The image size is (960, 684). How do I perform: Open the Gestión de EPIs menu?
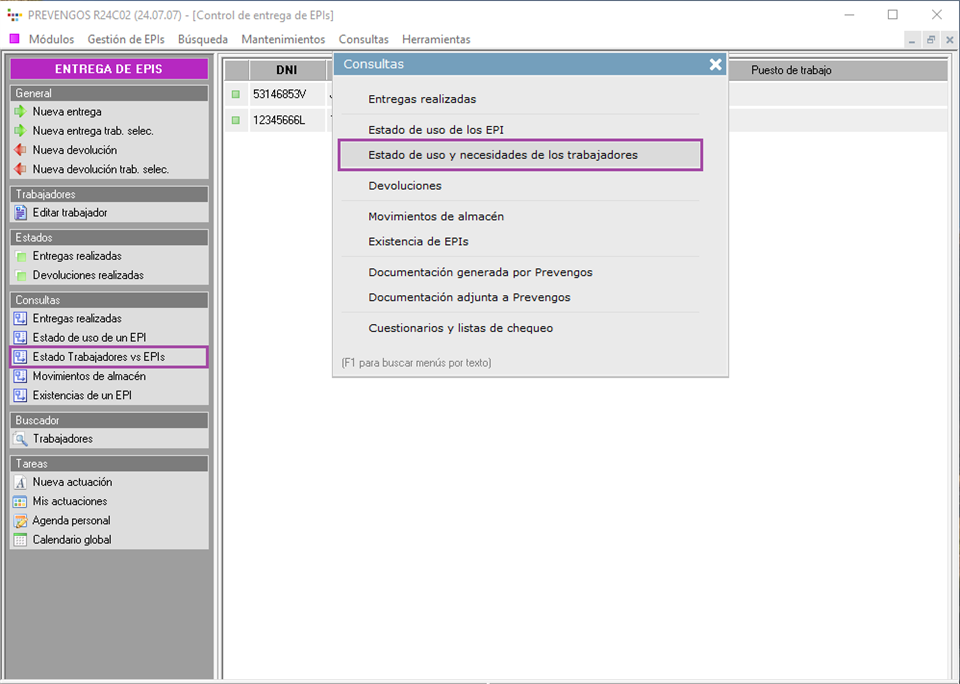point(126,40)
